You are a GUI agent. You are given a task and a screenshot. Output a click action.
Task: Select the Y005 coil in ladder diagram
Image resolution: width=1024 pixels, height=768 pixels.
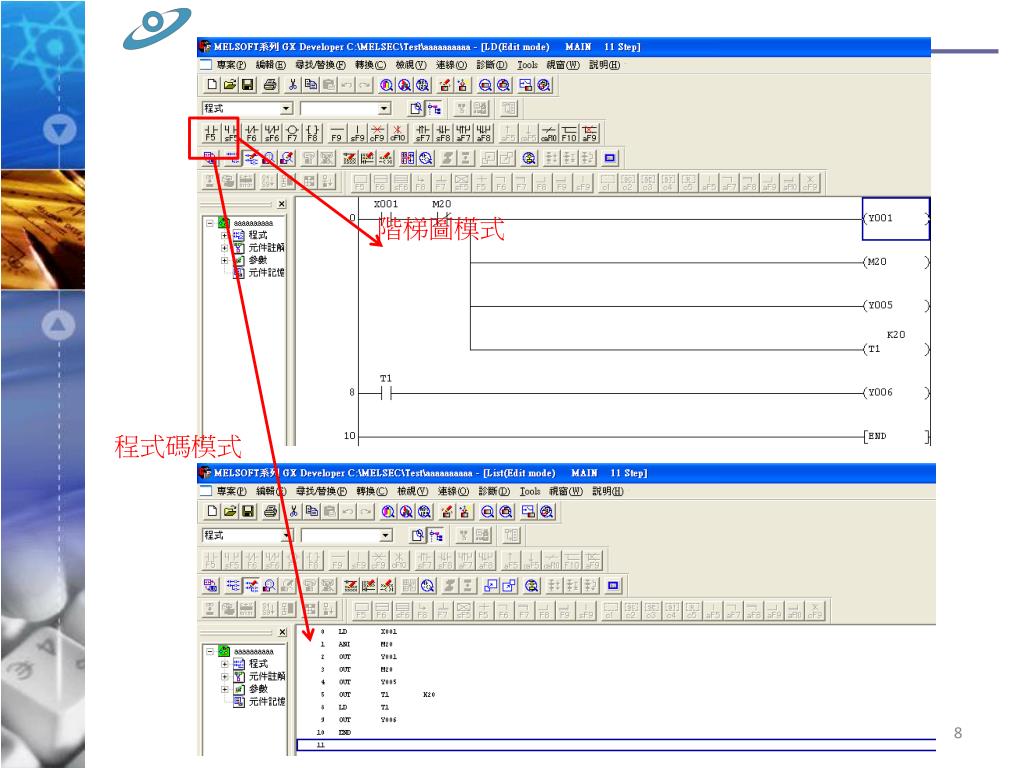[895, 306]
